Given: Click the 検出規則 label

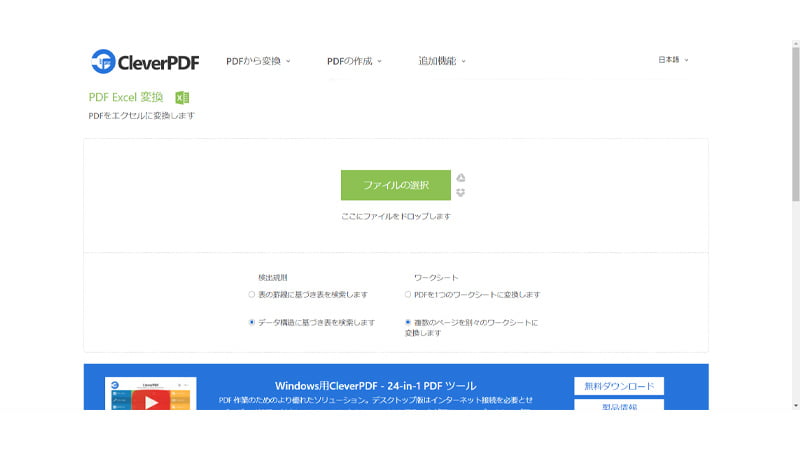Looking at the screenshot, I should point(273,278).
